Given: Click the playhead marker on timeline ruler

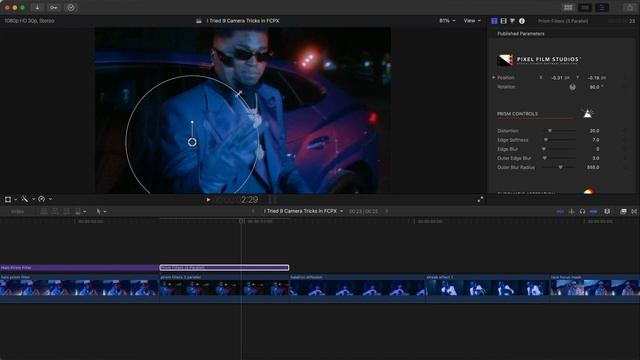Looking at the screenshot, I should [241, 221].
